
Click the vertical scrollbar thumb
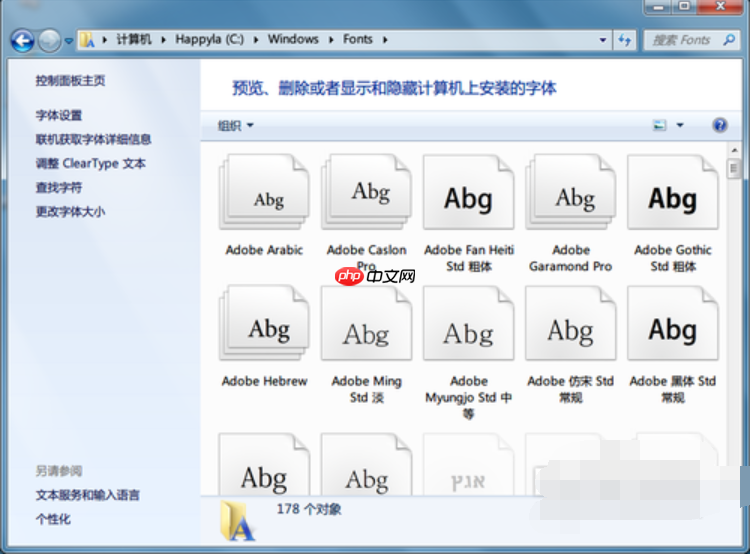(x=734, y=168)
